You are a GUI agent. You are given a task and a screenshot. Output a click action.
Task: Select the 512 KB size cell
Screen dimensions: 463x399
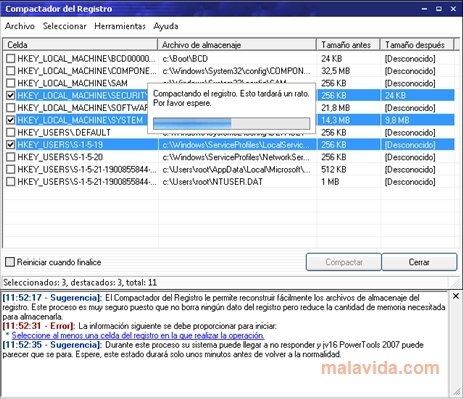(x=334, y=169)
